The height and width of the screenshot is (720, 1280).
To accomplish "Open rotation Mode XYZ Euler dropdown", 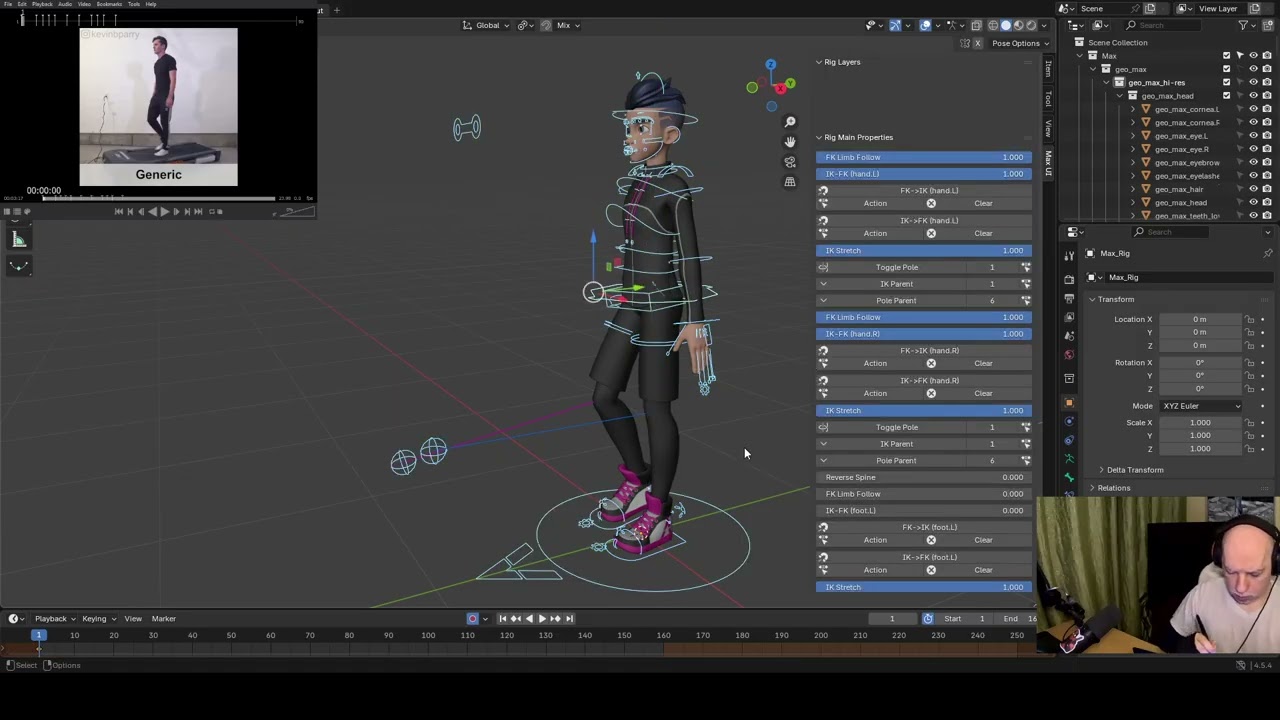I will [1201, 406].
